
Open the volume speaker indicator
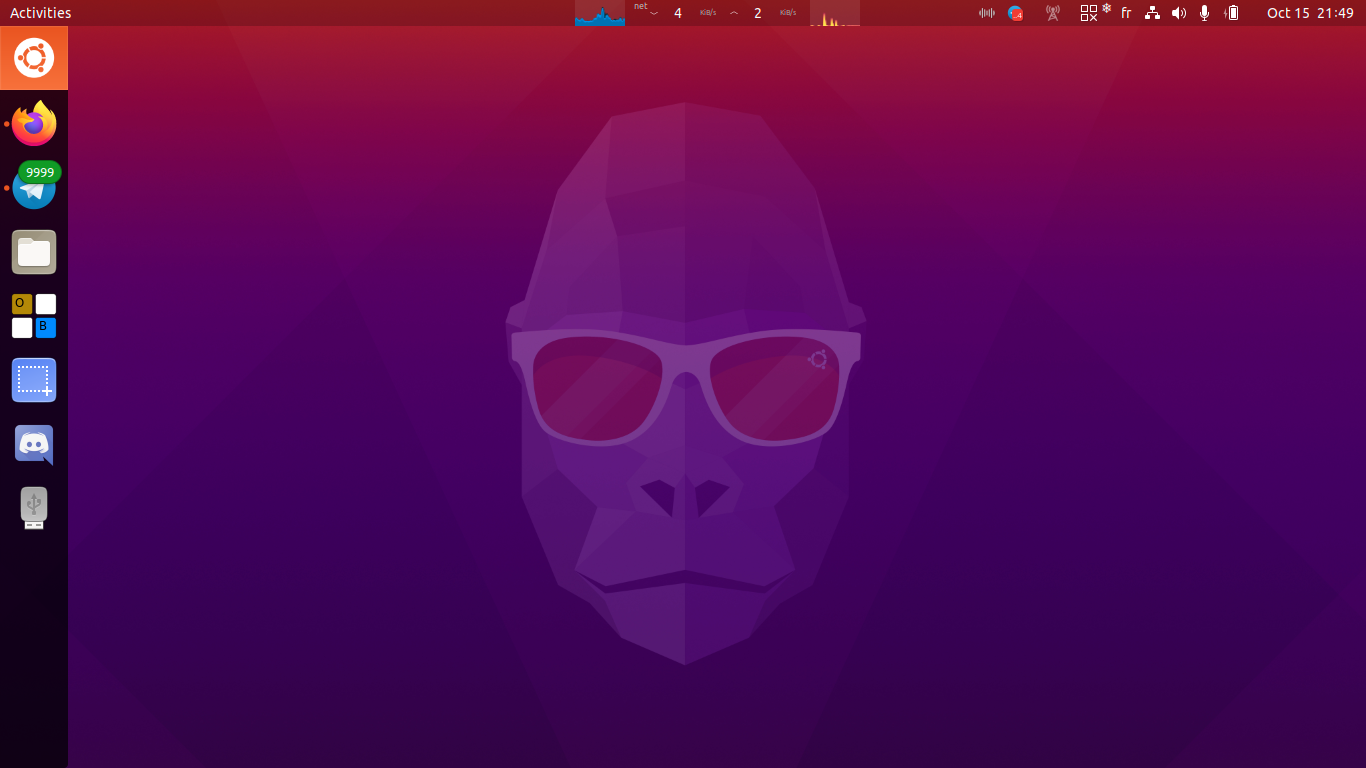point(1178,13)
